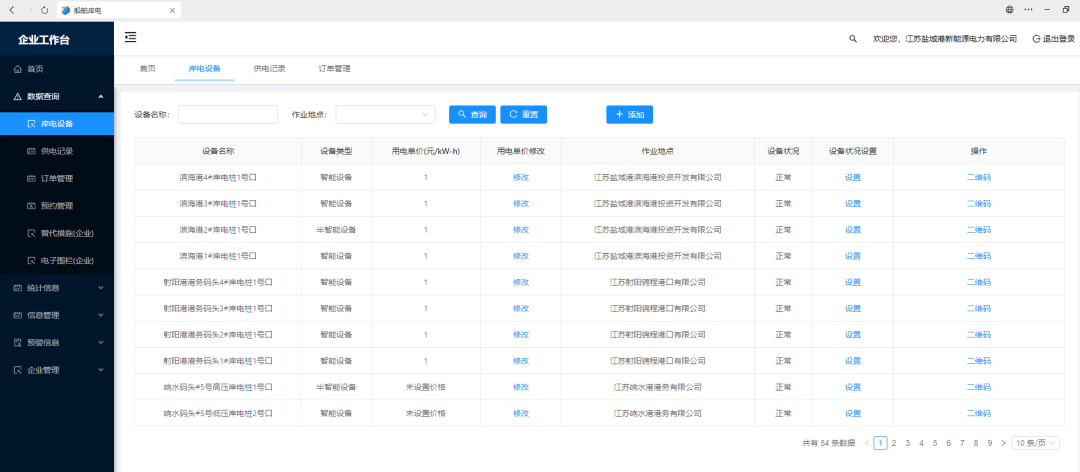This screenshot has height=472, width=1080.
Task: Switch to the 订单管理 tab
Action: click(334, 69)
